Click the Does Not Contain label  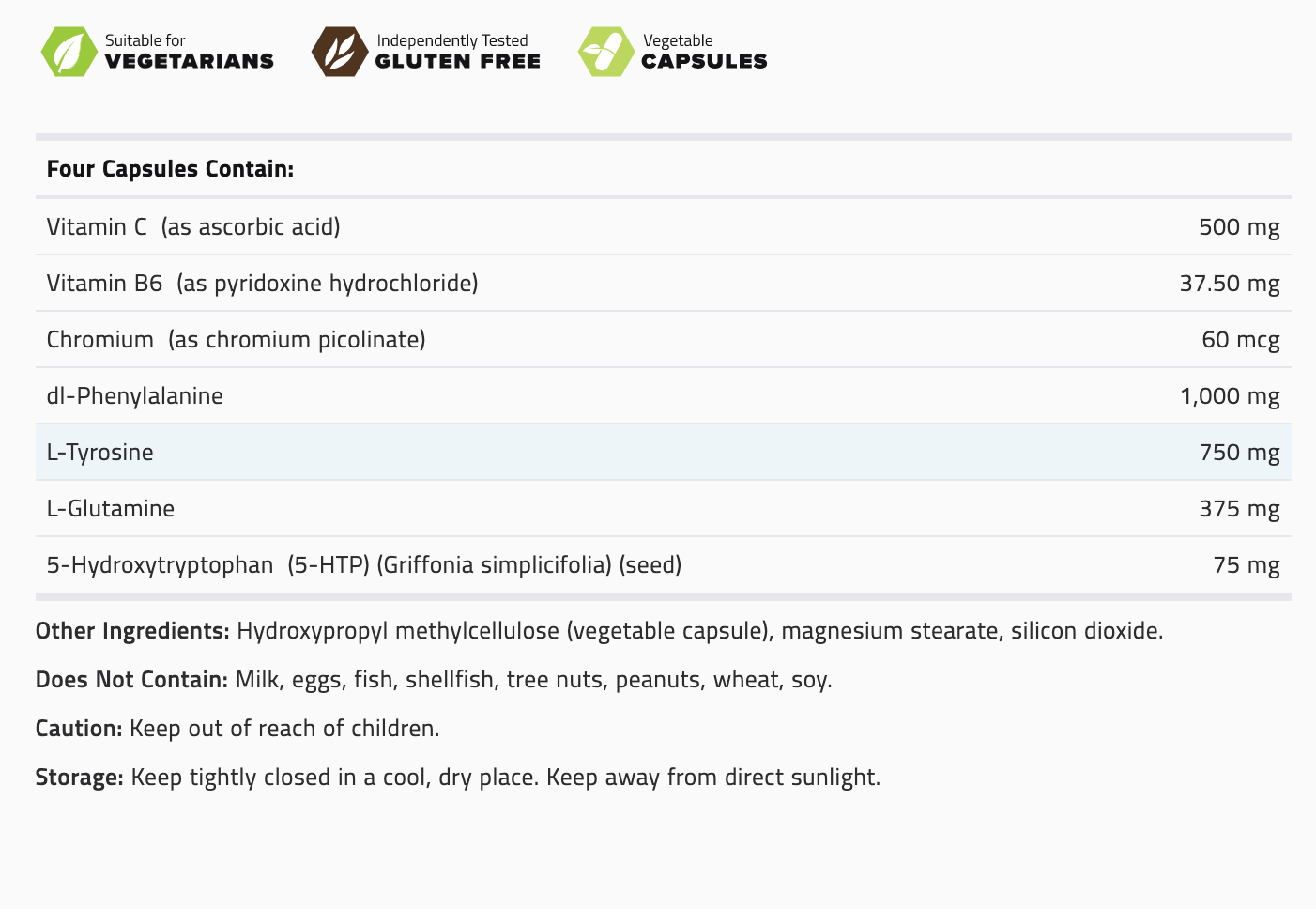click(x=131, y=679)
